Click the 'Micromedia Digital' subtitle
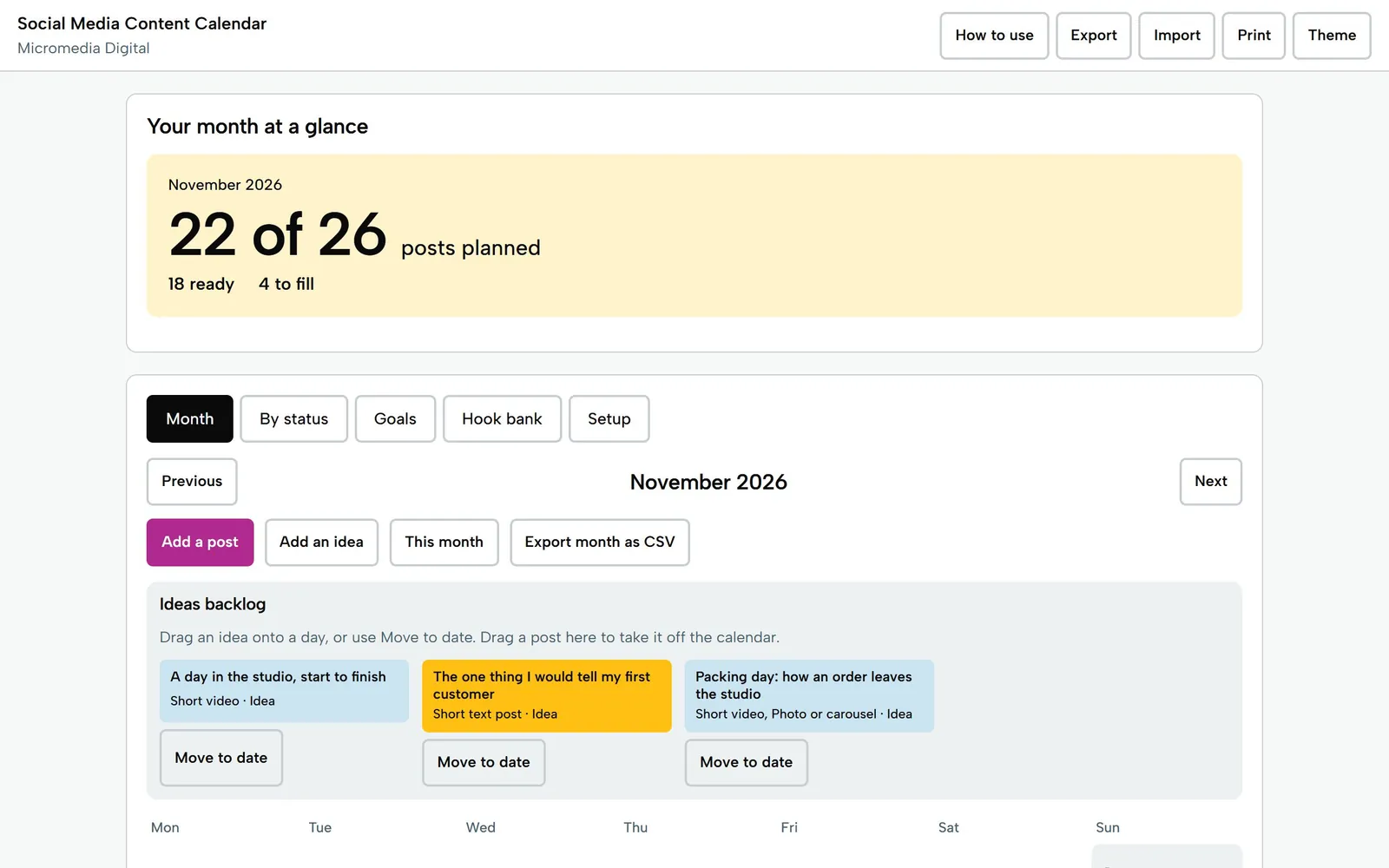 tap(83, 49)
